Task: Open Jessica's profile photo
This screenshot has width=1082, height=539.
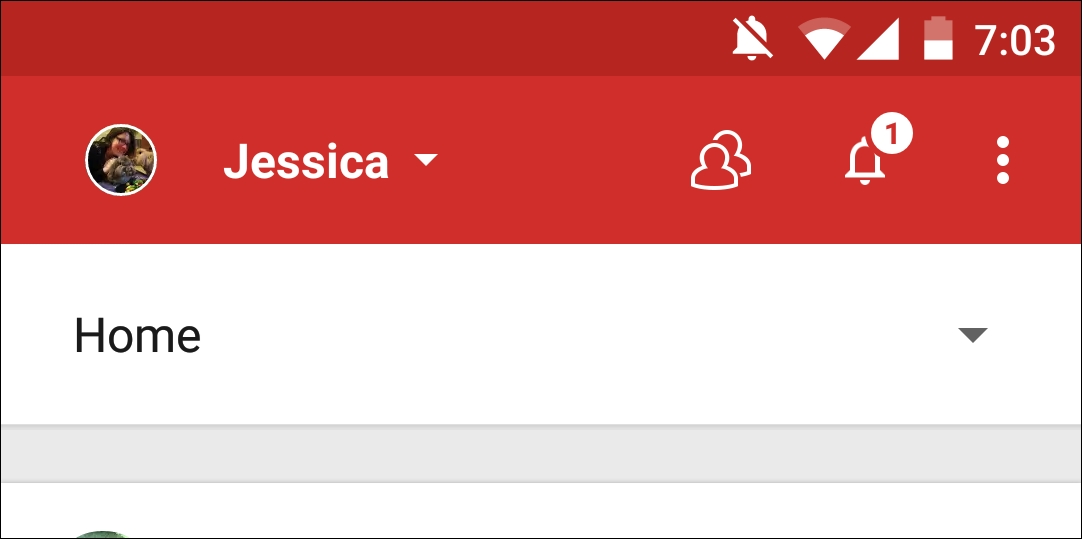Action: click(121, 160)
